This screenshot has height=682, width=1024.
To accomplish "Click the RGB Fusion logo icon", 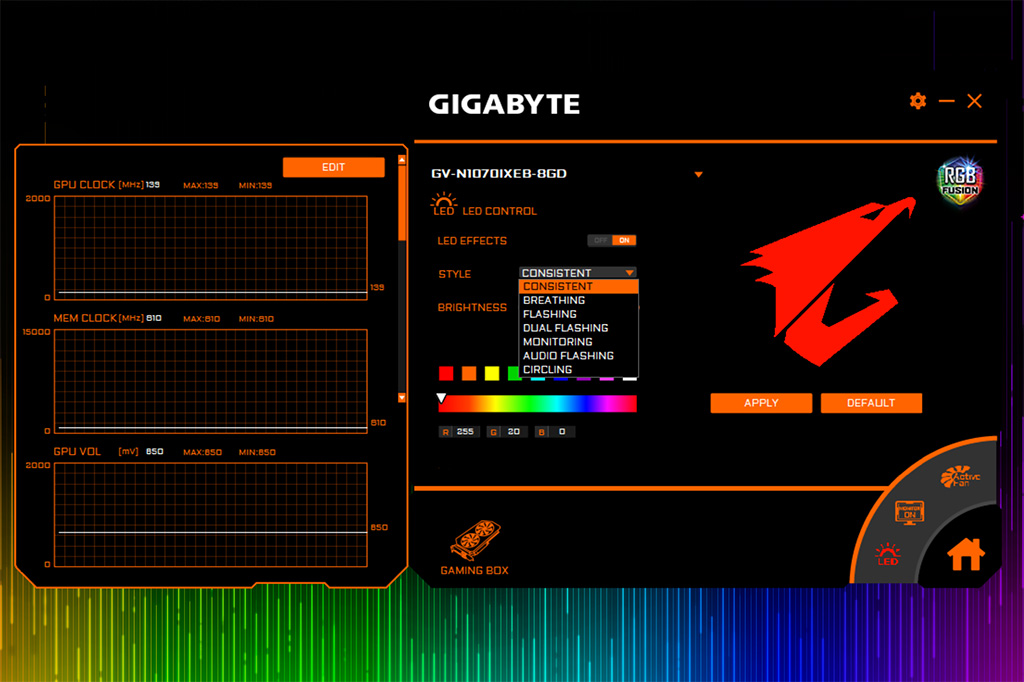I will tap(959, 182).
